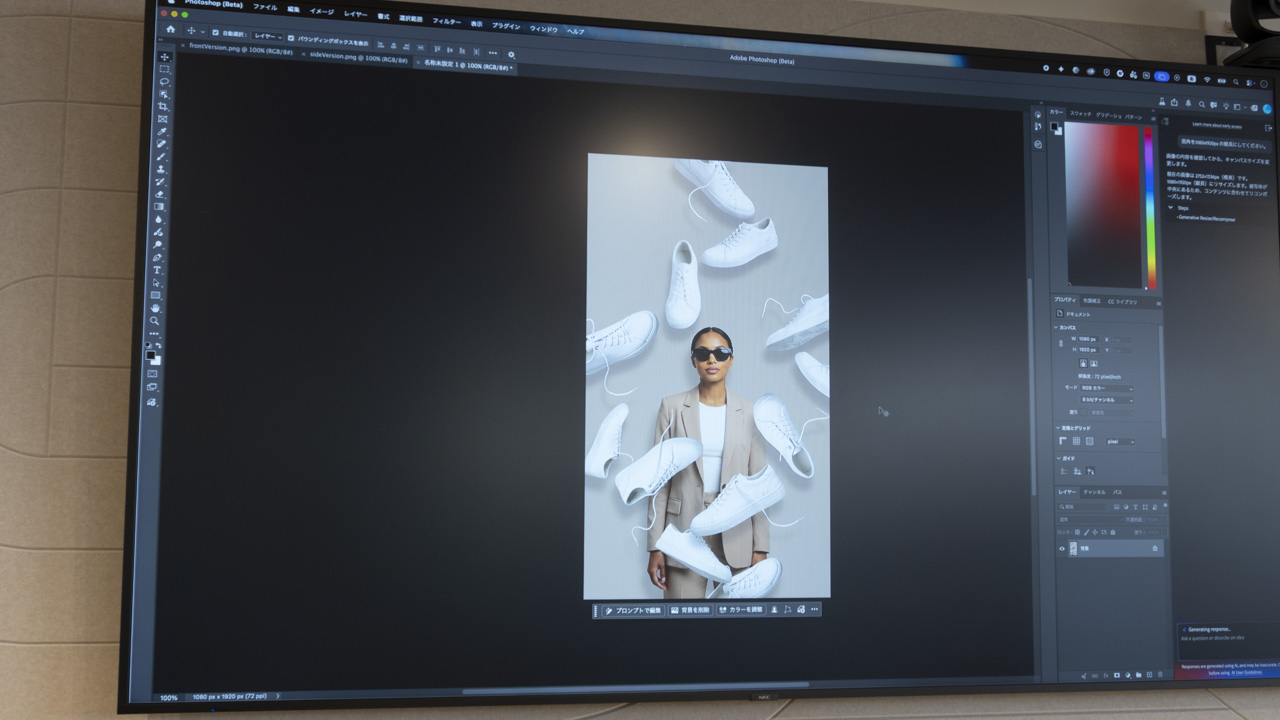Click the Home icon in options bar

[170, 30]
